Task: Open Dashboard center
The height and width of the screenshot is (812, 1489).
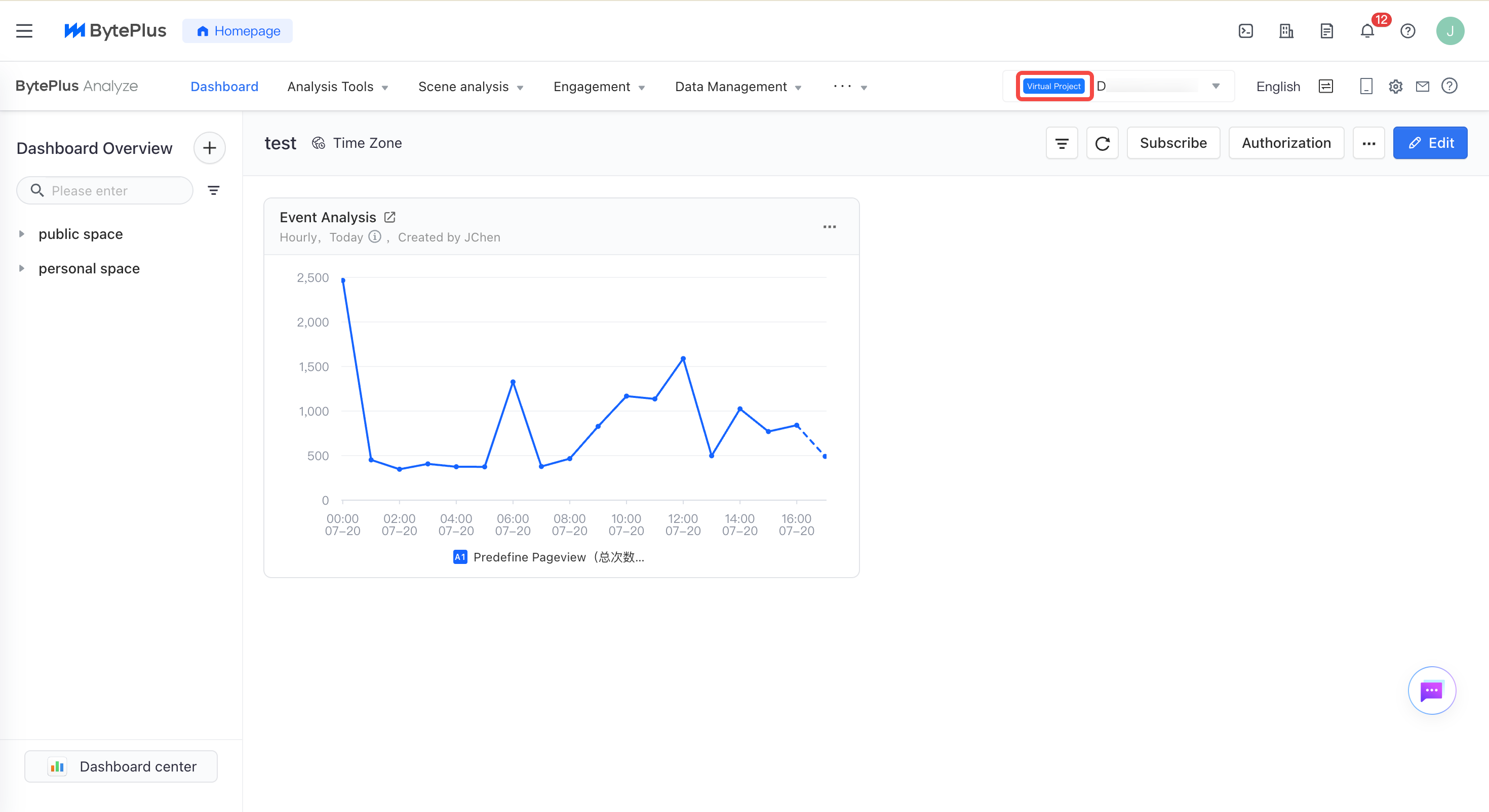Action: tap(121, 766)
